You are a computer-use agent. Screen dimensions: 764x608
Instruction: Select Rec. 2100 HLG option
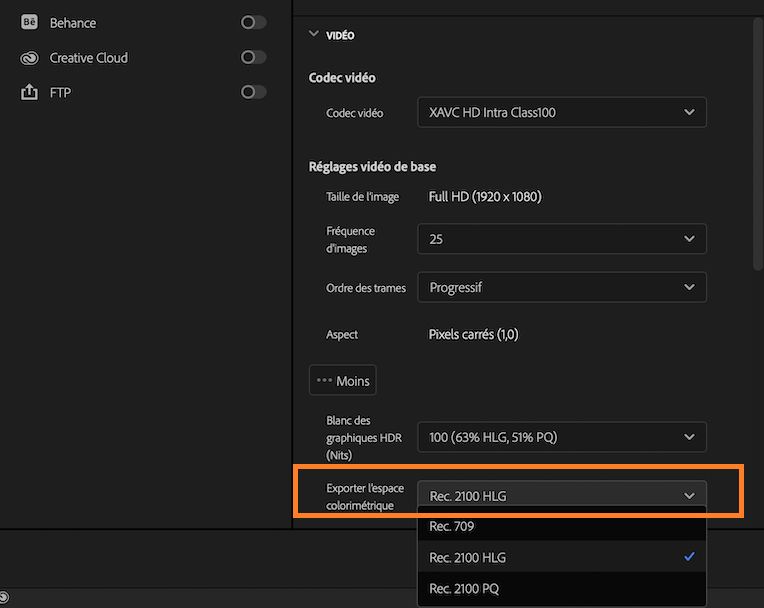pos(562,557)
